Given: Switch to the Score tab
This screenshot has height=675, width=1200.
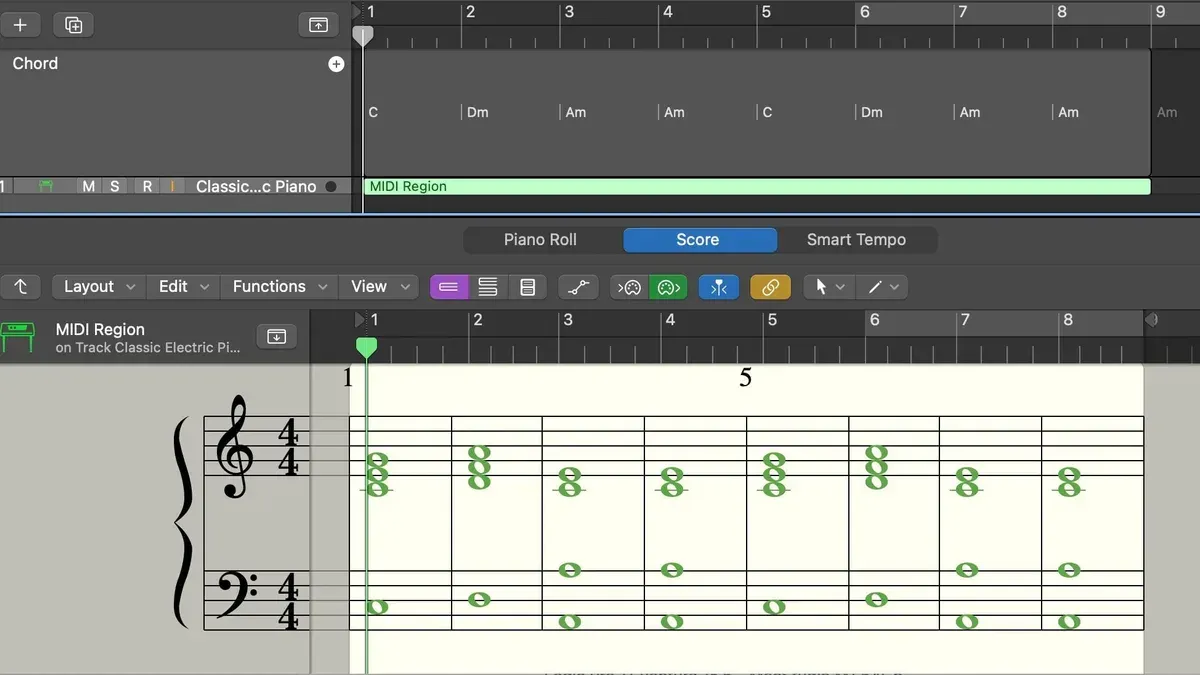Looking at the screenshot, I should coord(698,240).
